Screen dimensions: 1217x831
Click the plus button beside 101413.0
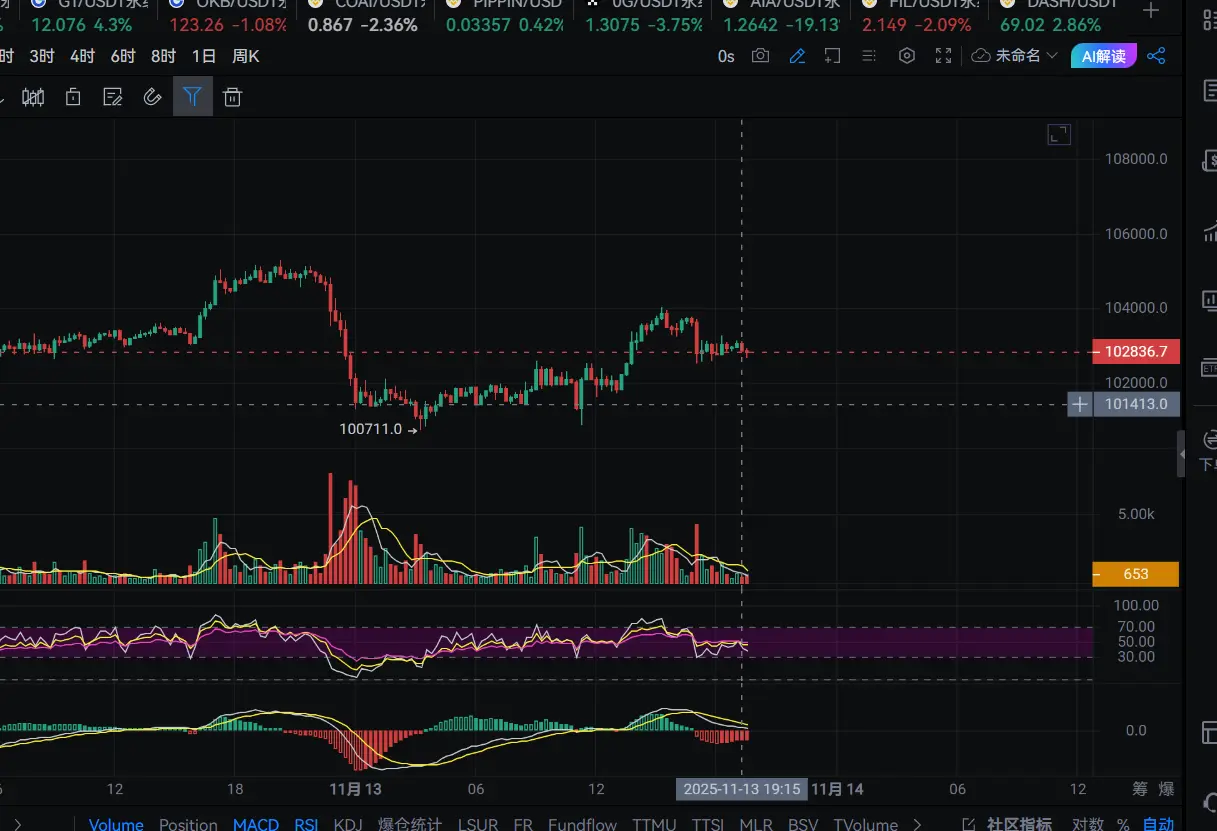click(1080, 404)
